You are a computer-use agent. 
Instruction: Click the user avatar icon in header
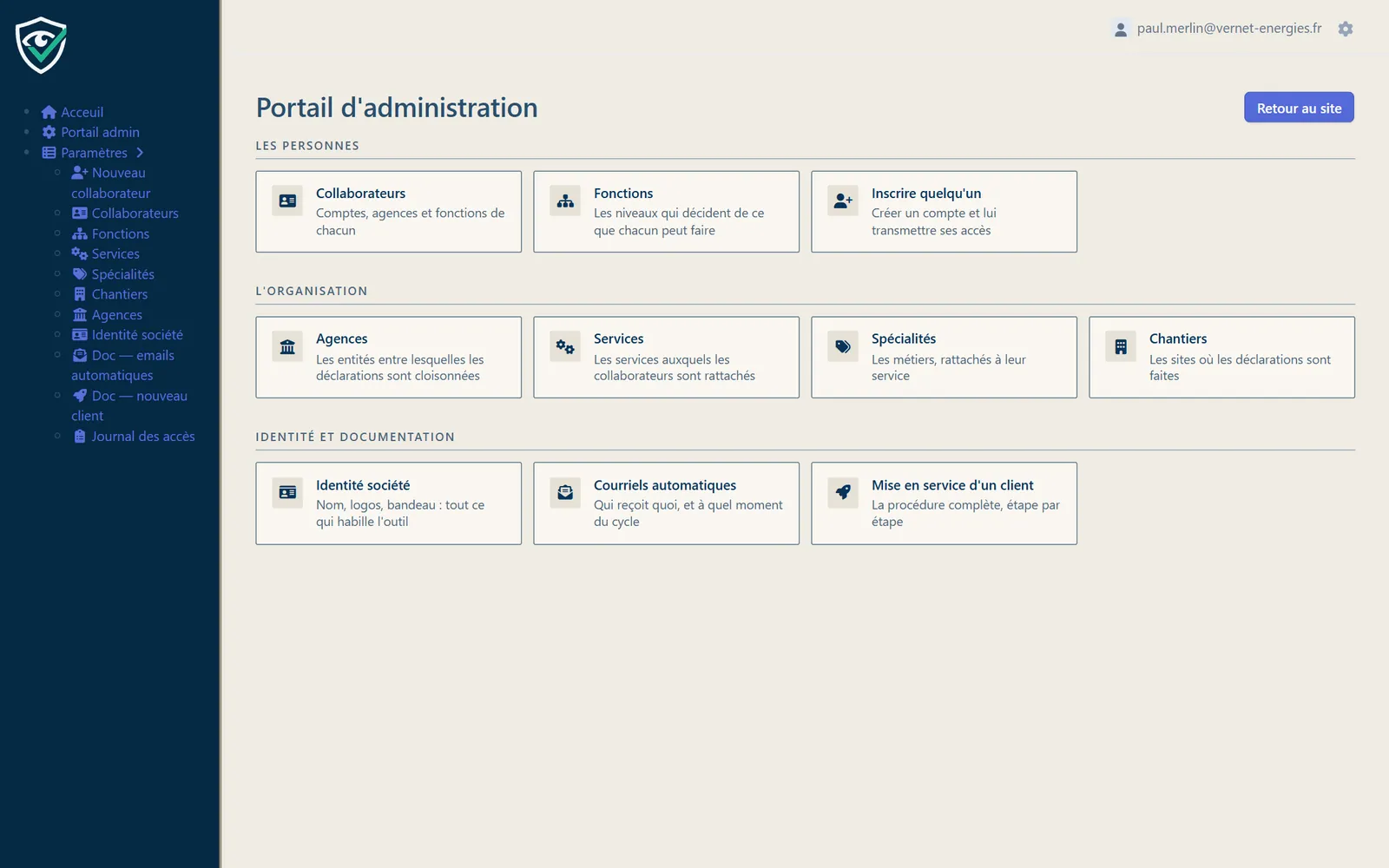[1121, 30]
